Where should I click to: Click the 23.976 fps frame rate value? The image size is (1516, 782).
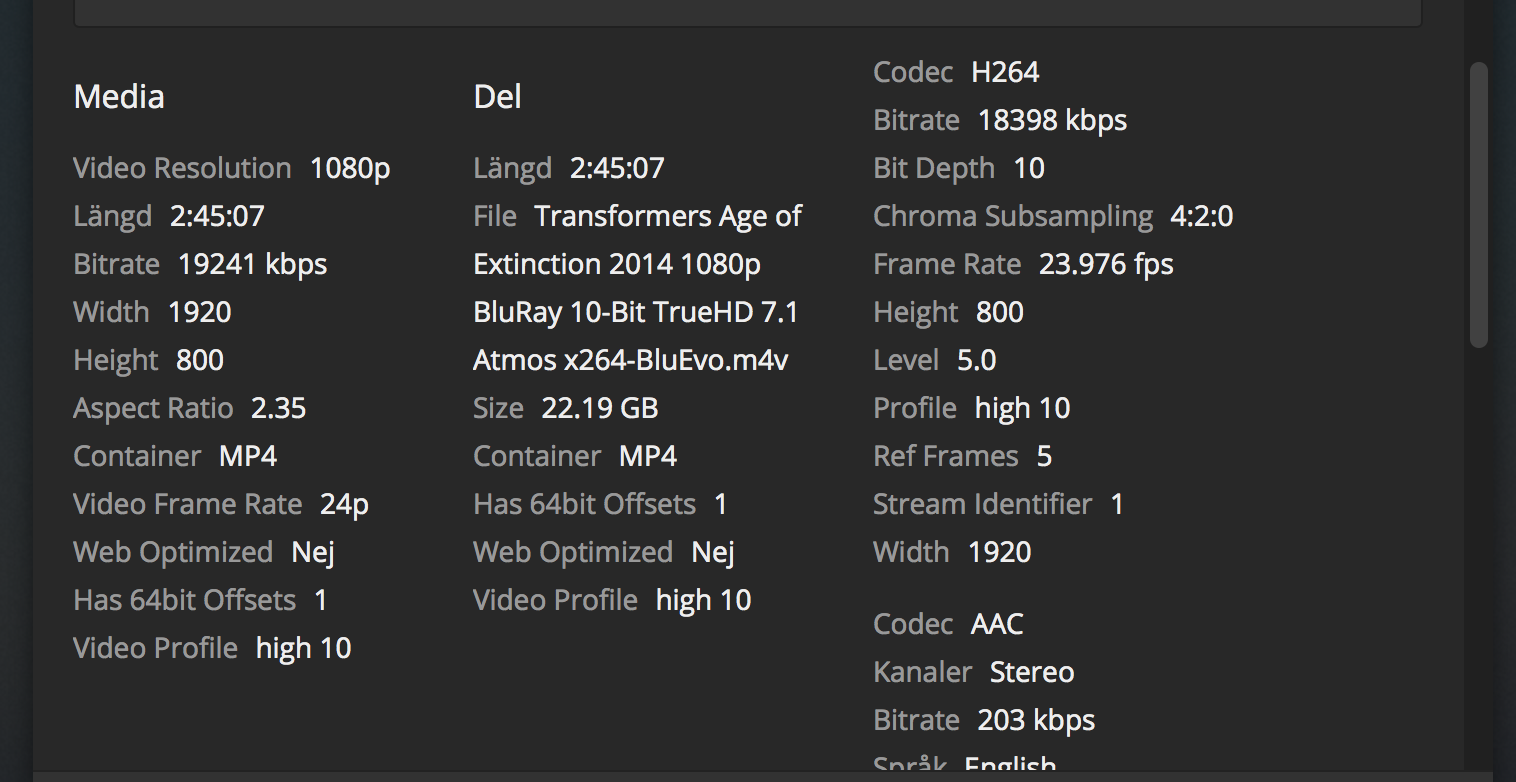pos(1106,264)
